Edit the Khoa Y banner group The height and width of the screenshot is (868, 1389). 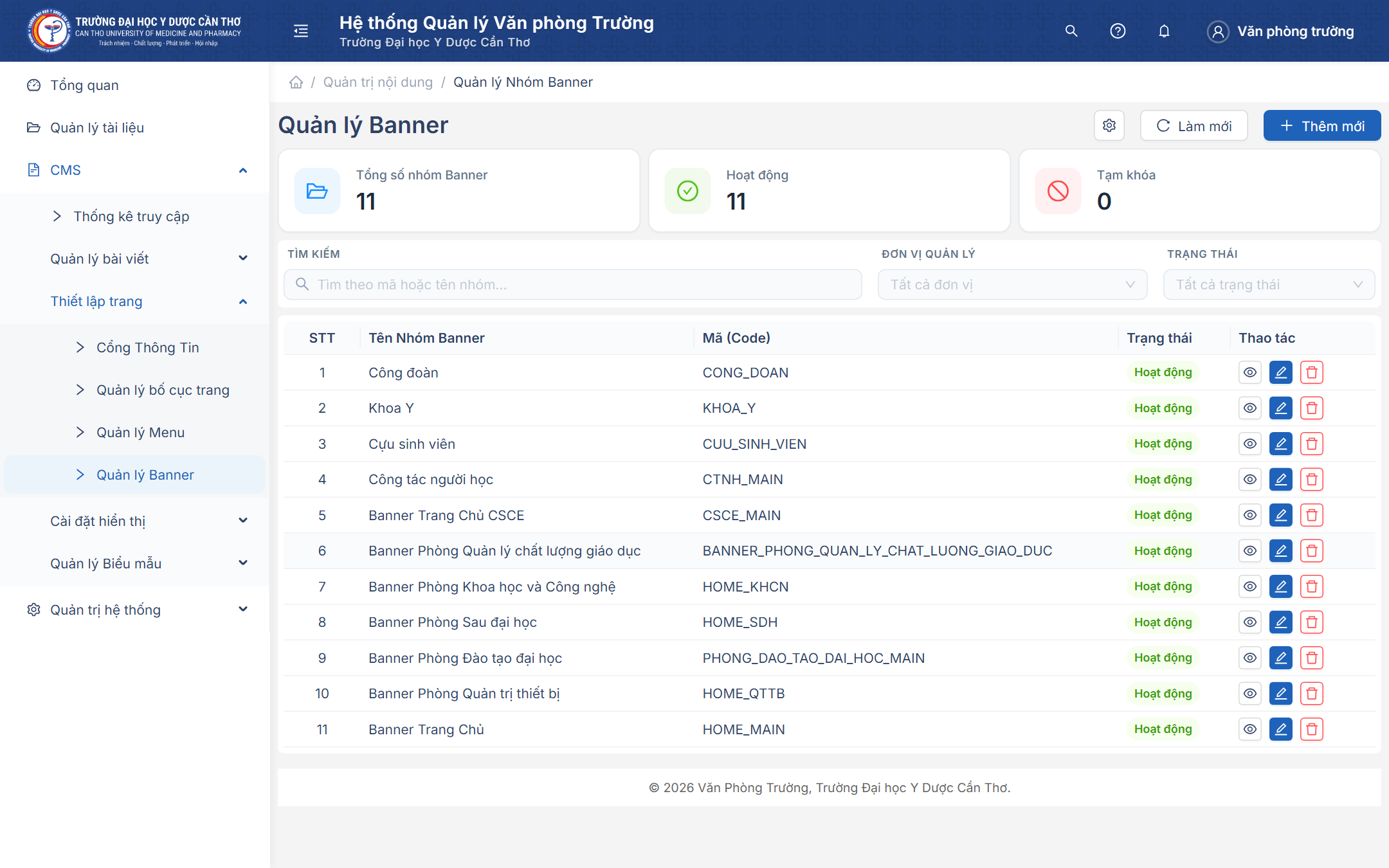click(x=1281, y=408)
